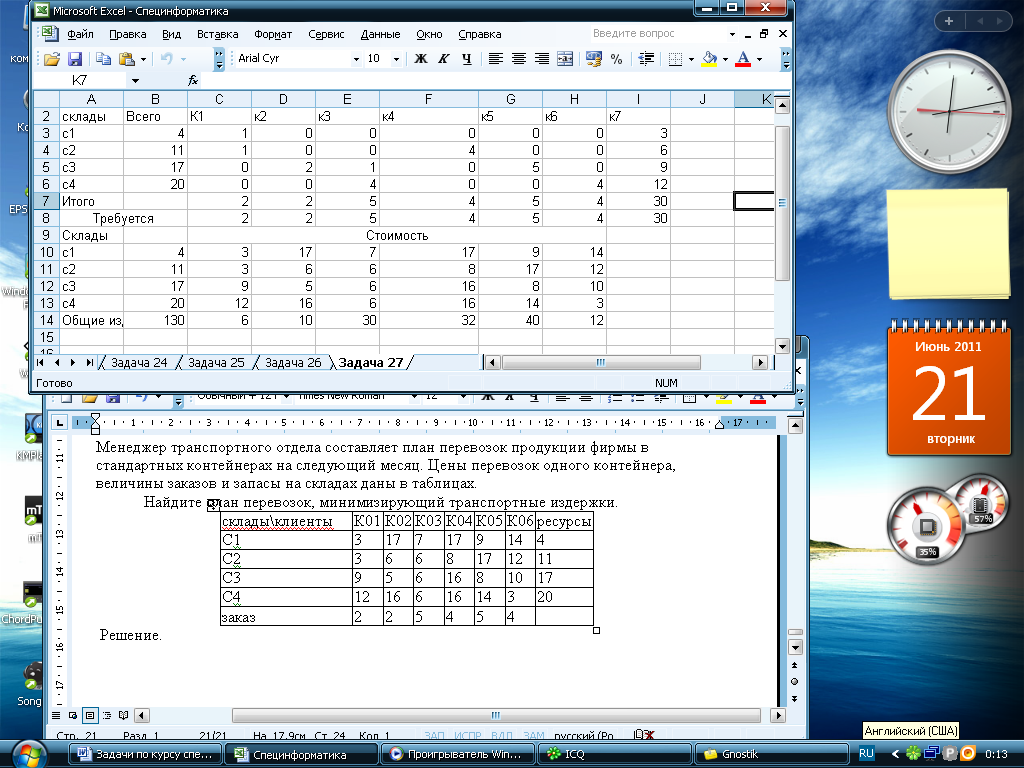Select cell B14 with value 130
The height and width of the screenshot is (768, 1024).
point(155,320)
